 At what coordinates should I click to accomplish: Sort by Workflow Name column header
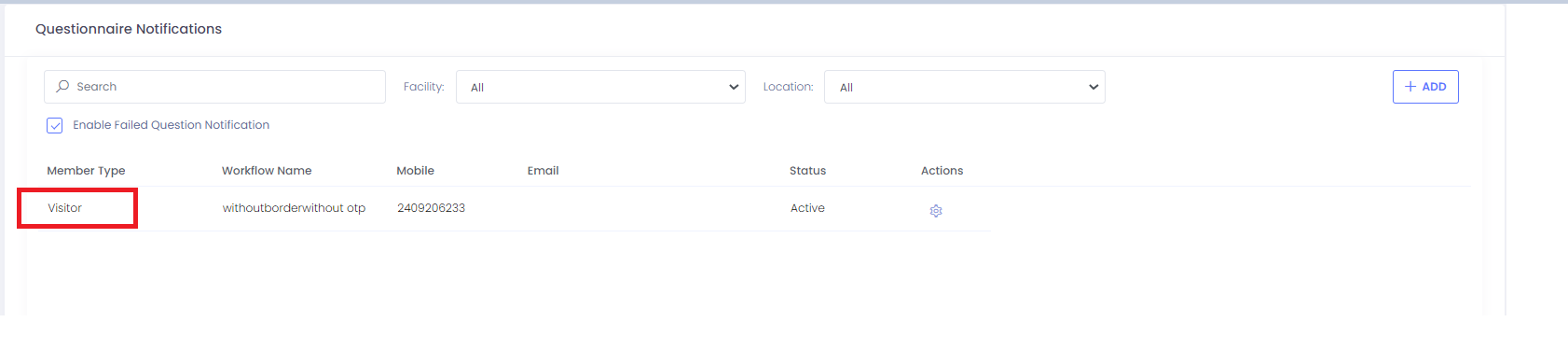(x=267, y=171)
